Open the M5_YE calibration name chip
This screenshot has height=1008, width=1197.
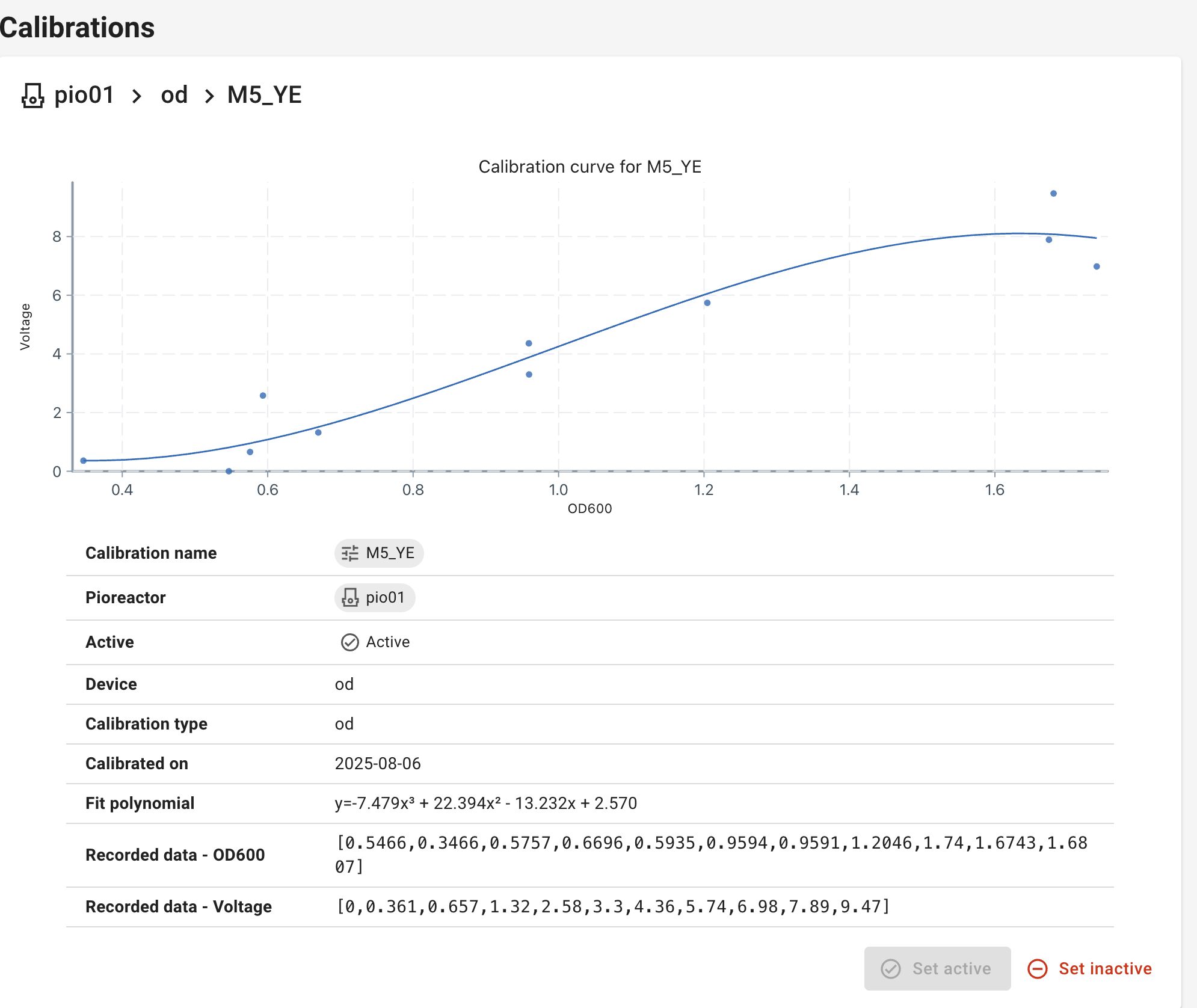[390, 553]
